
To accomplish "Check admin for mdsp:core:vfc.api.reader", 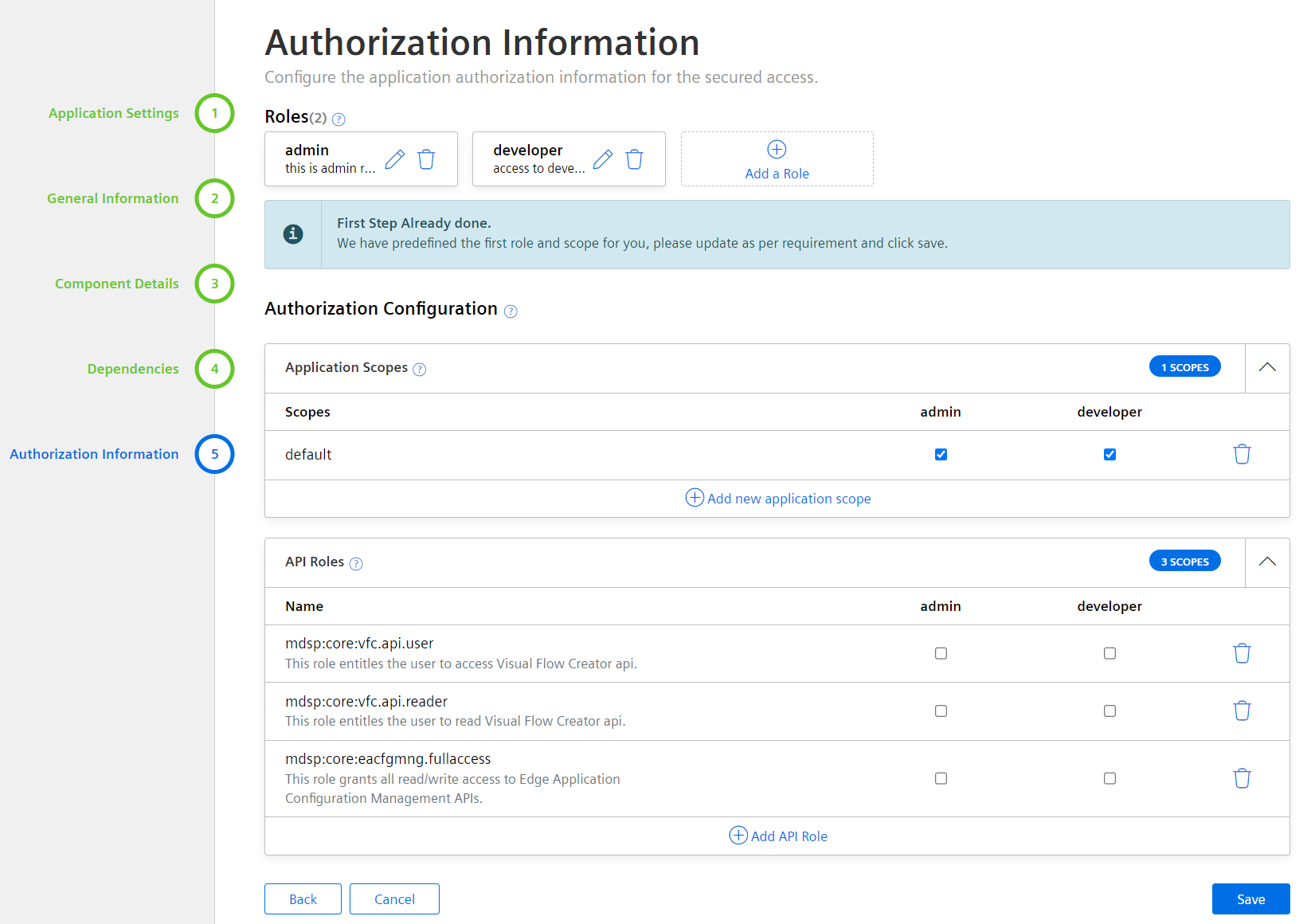I will pos(941,711).
